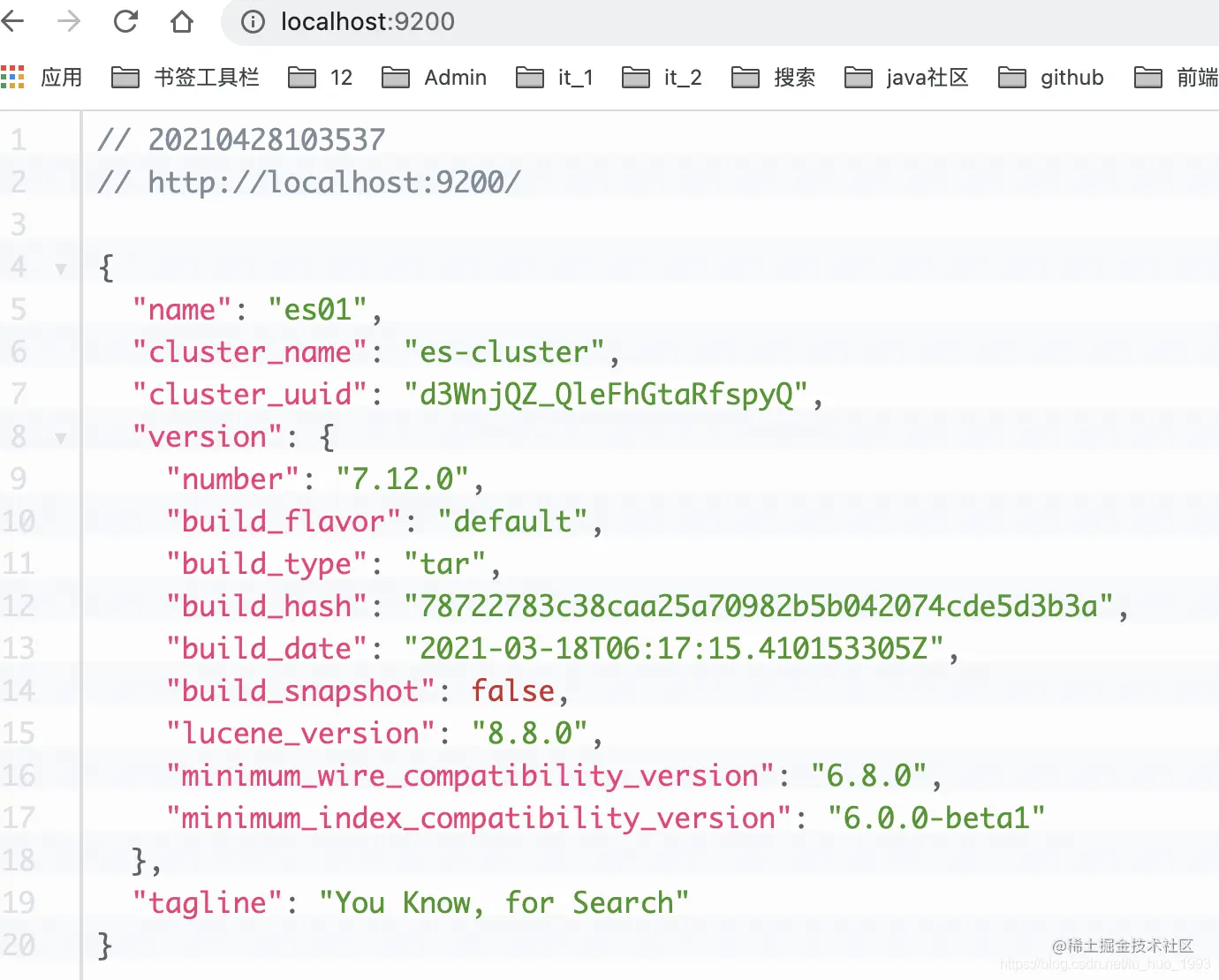Select the "6.0.0-beta1" value
Screen dimensions: 1219x980
pyautogui.click(x=937, y=818)
